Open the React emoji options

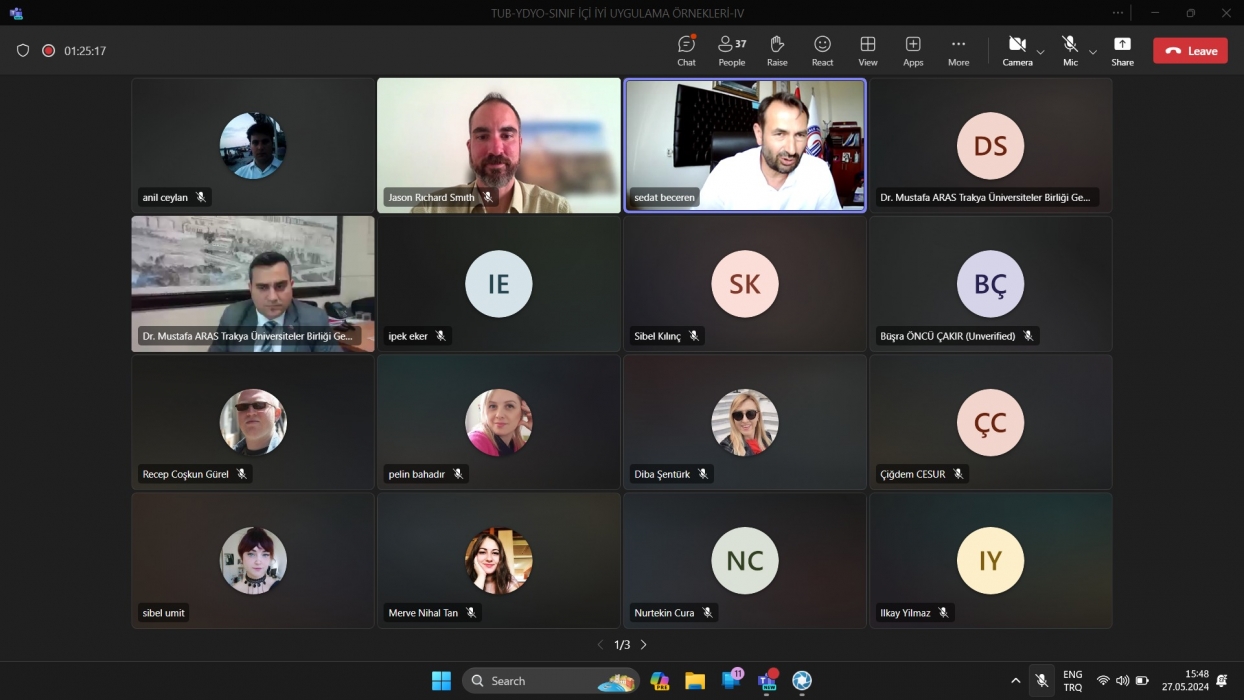pyautogui.click(x=822, y=50)
